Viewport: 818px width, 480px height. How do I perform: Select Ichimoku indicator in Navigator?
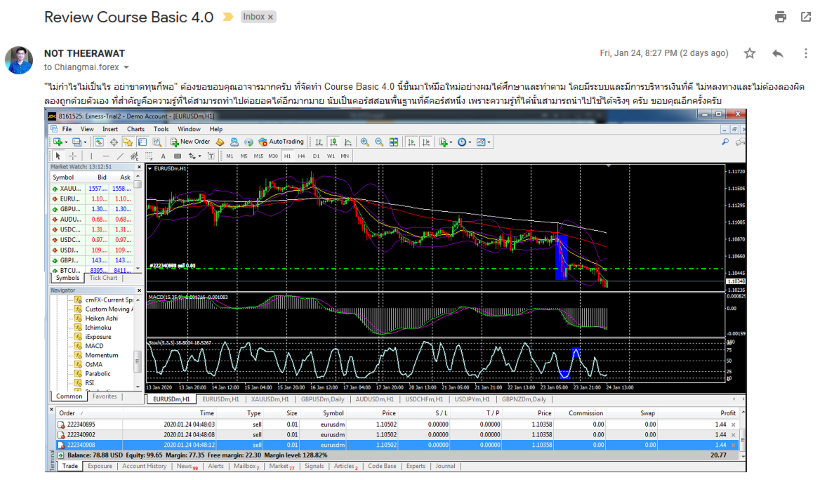click(98, 328)
